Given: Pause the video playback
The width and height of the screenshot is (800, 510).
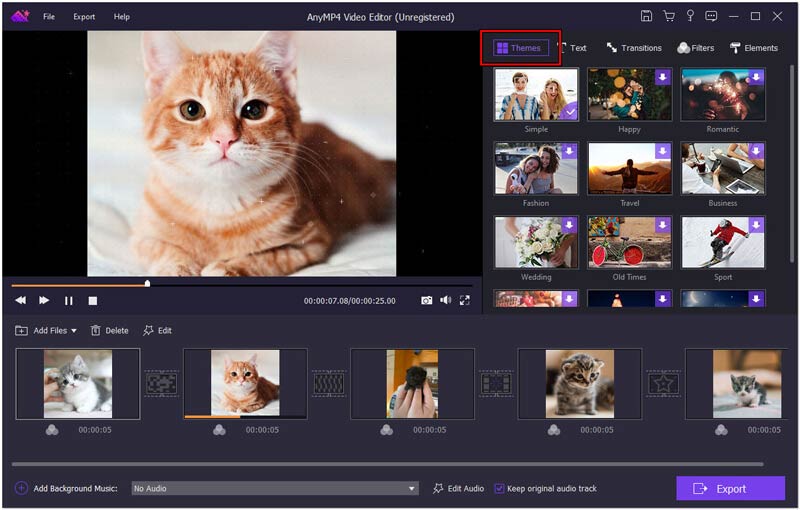Looking at the screenshot, I should pyautogui.click(x=69, y=300).
